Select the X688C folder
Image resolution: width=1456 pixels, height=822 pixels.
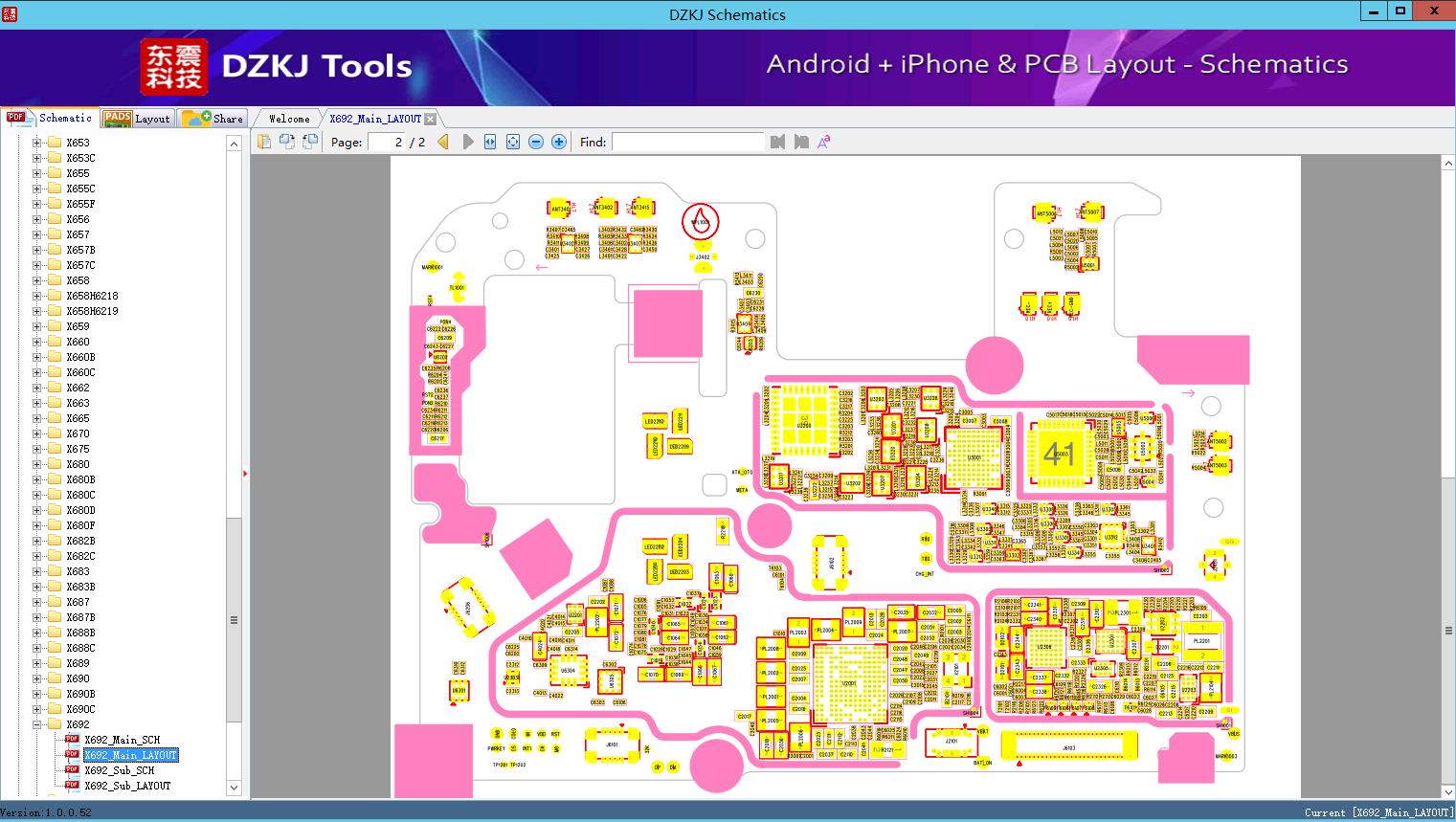click(80, 648)
